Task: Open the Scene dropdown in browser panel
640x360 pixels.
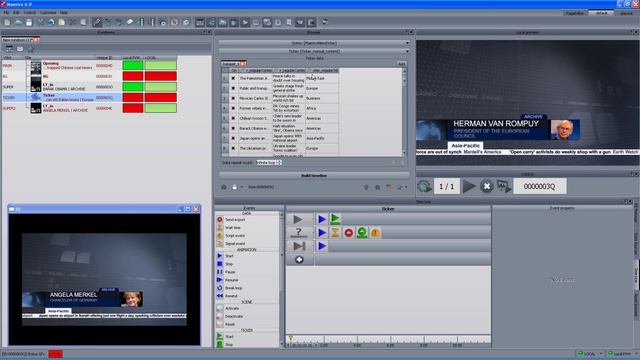Action: 314,43
